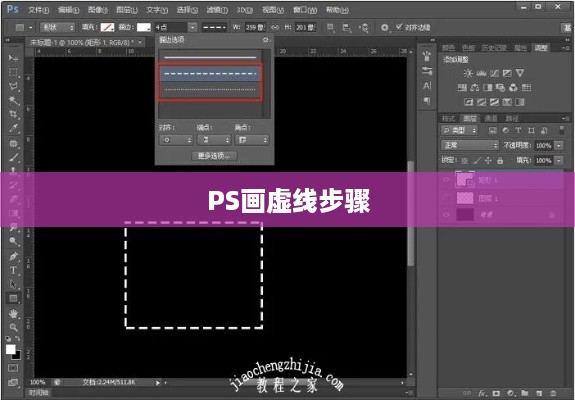Toggle the type layer filter icon
Screen dimensions: 575x400
(x=518, y=131)
